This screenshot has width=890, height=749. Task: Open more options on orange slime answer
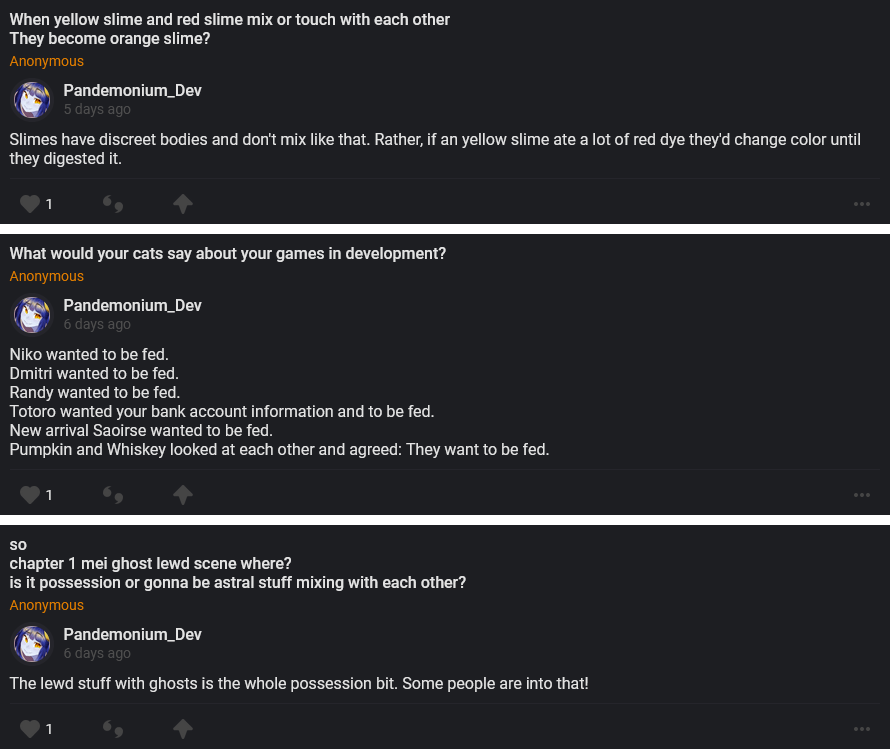pyautogui.click(x=862, y=204)
